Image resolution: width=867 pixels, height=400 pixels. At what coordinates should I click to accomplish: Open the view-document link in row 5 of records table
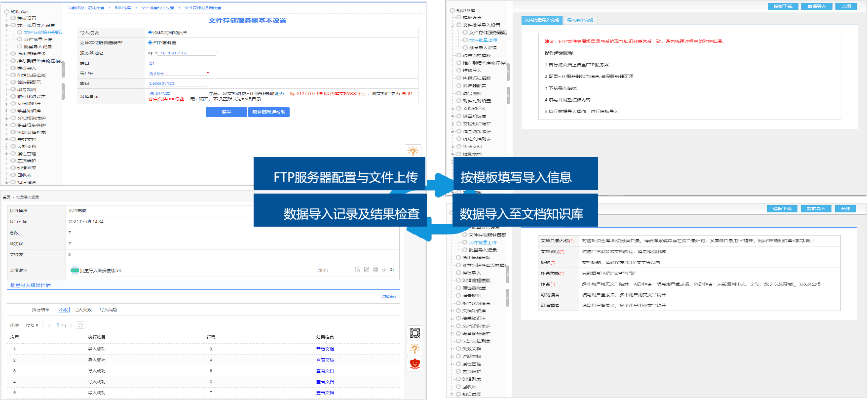pos(325,393)
